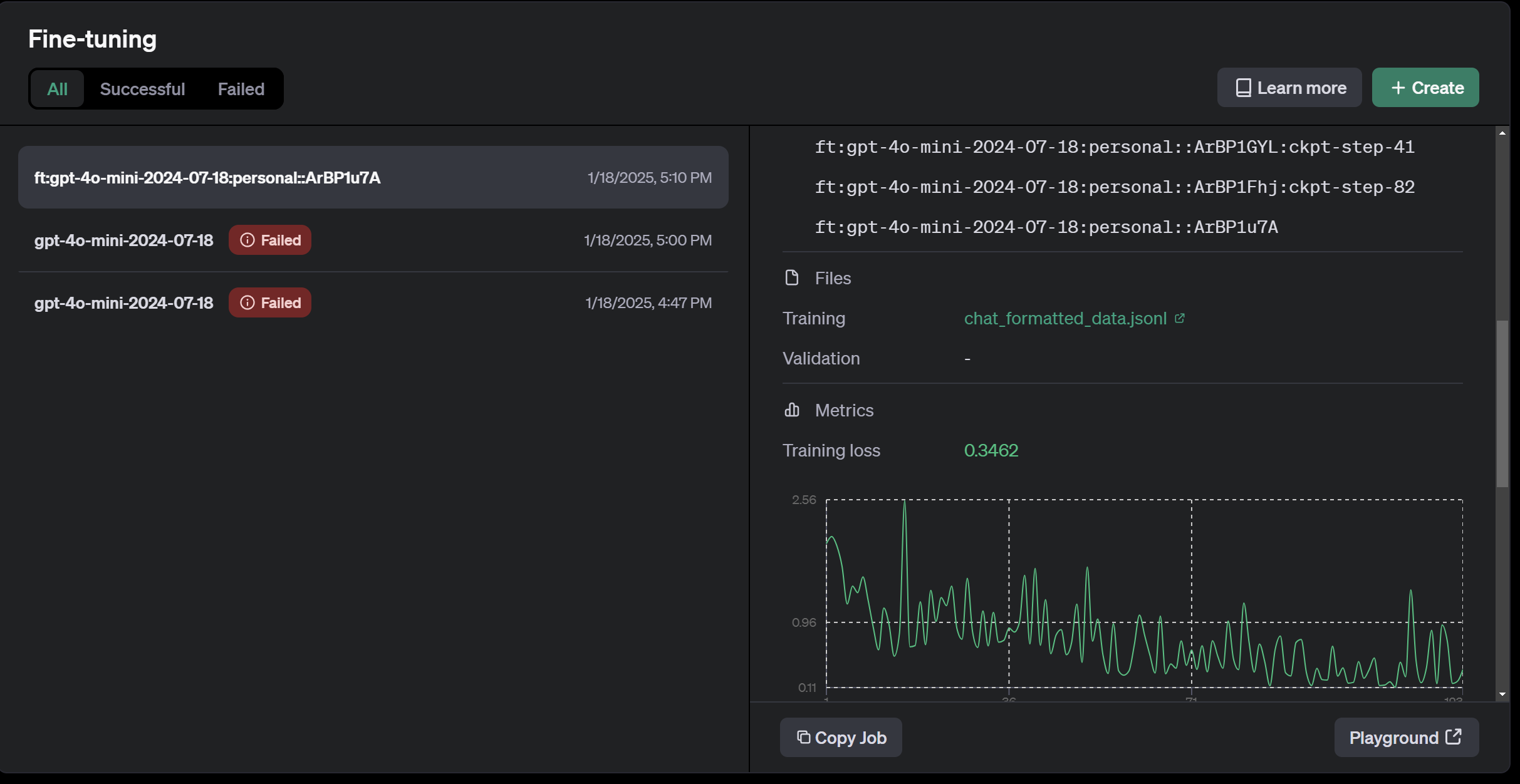Open the failed job from 4:47 PM
The width and height of the screenshot is (1520, 784).
coord(124,303)
